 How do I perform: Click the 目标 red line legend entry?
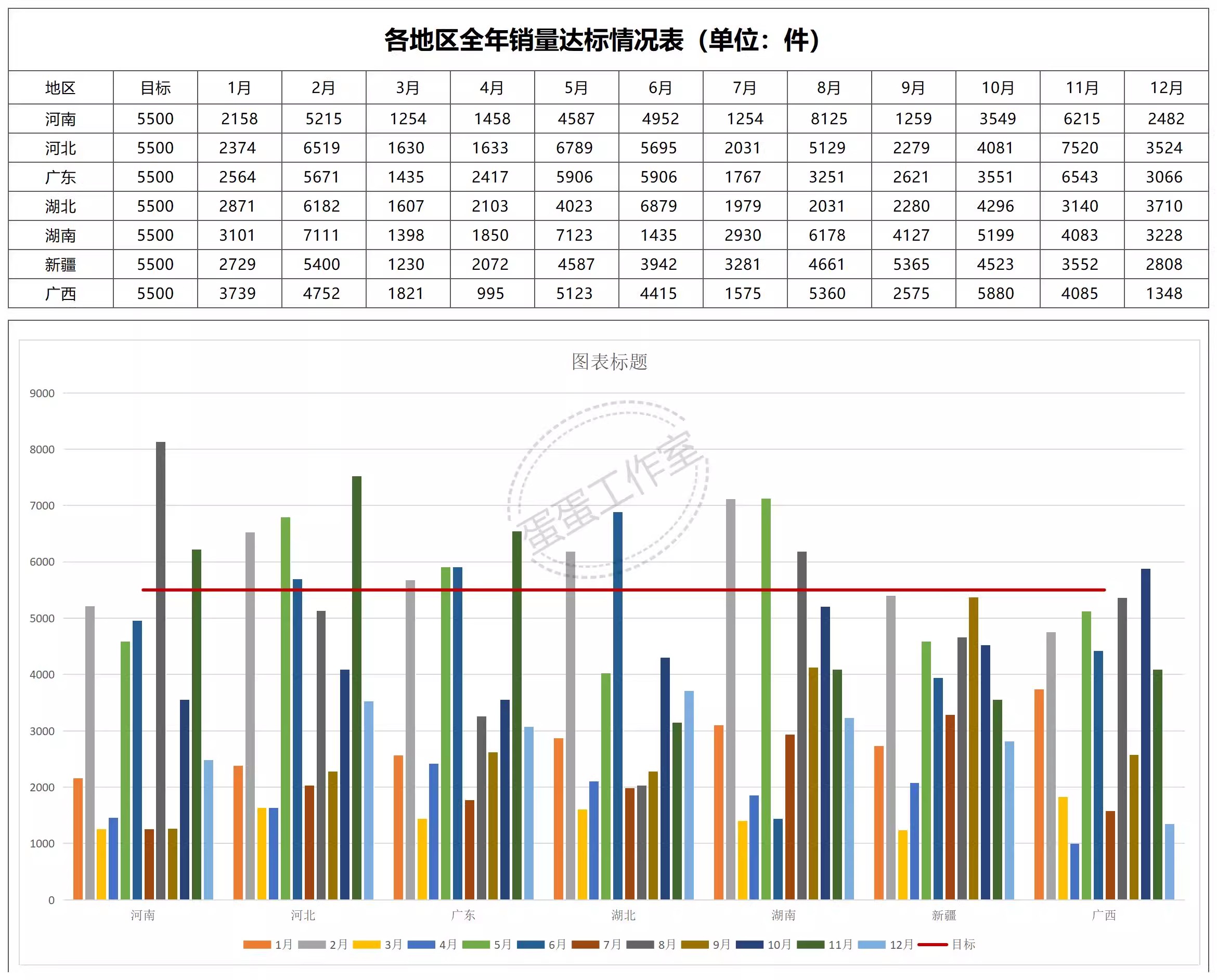(x=948, y=945)
